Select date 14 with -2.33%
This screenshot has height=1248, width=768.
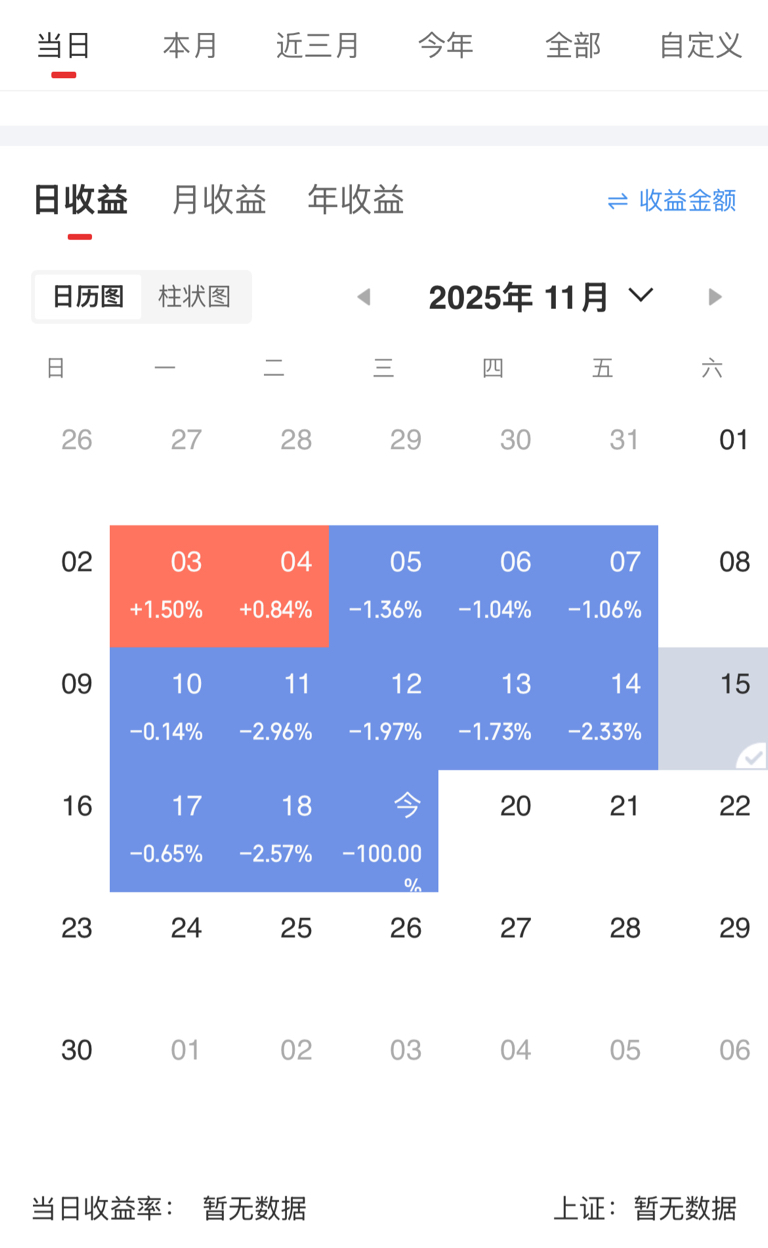[604, 708]
